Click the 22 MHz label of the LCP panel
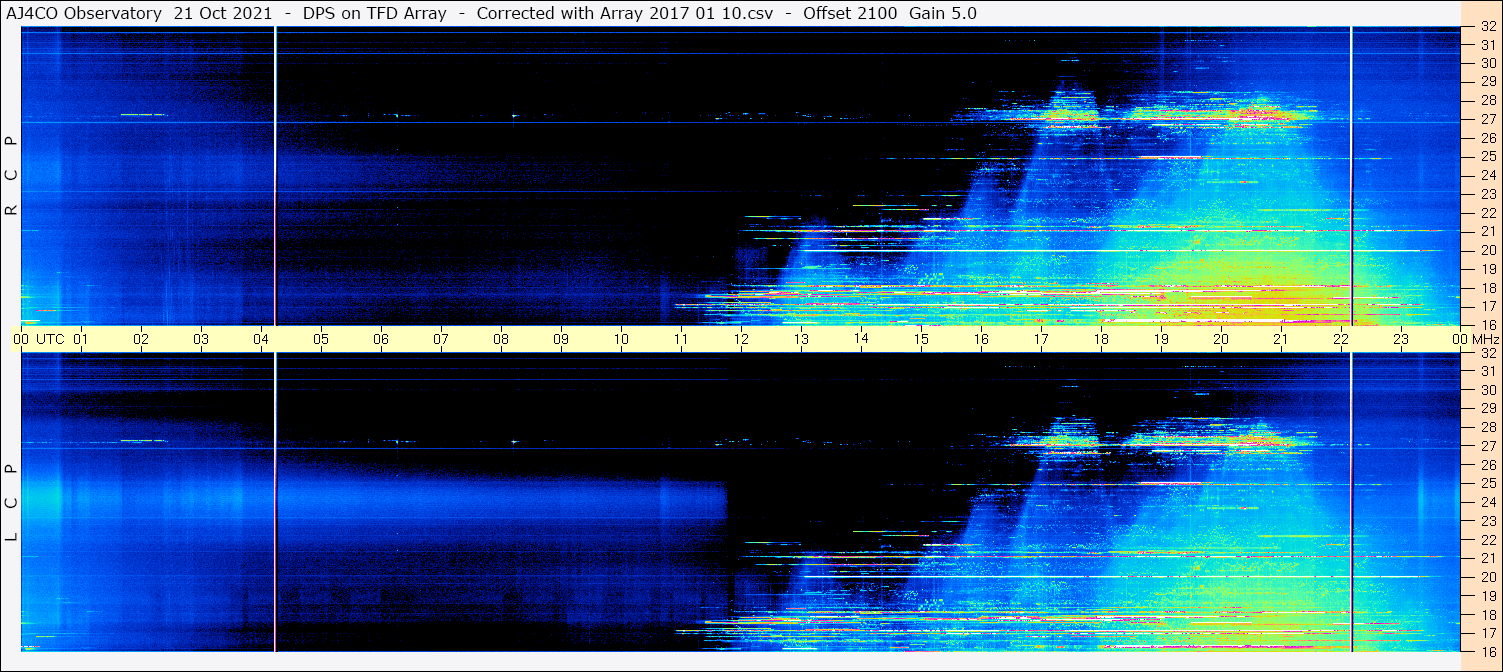This screenshot has width=1503, height=672. coord(1488,540)
